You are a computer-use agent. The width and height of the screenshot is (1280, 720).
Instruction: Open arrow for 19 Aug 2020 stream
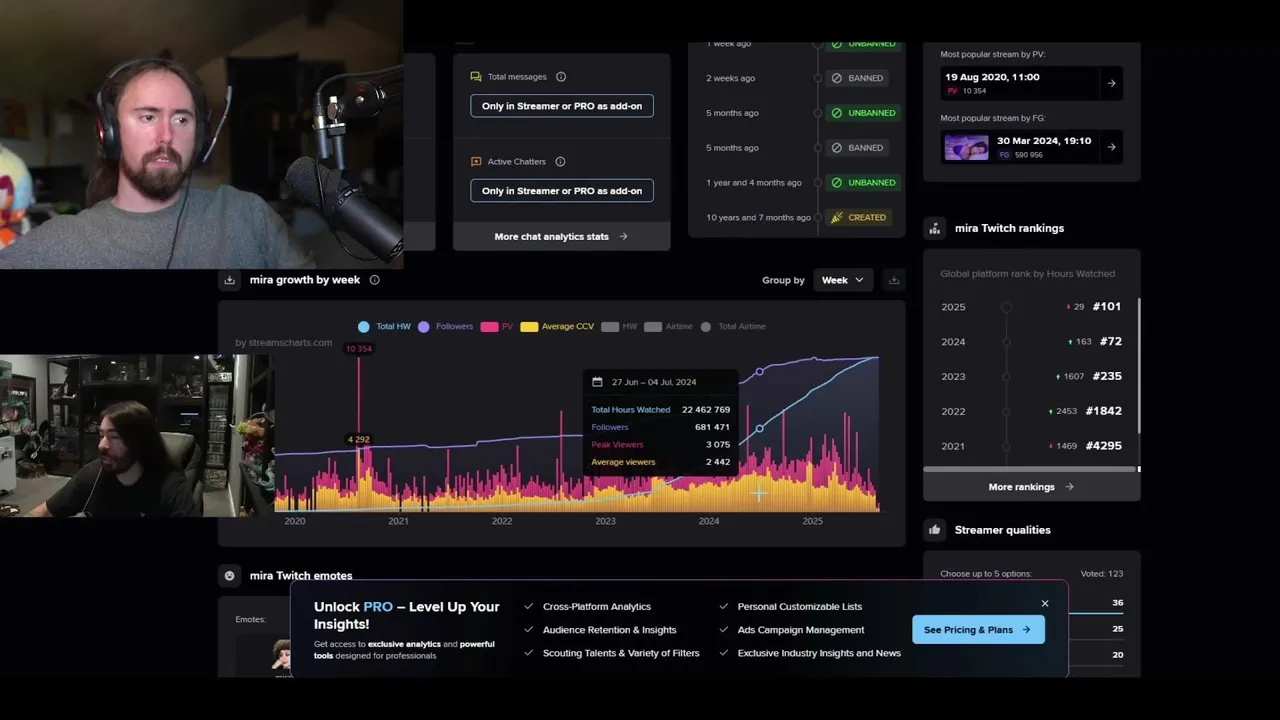click(x=1111, y=84)
